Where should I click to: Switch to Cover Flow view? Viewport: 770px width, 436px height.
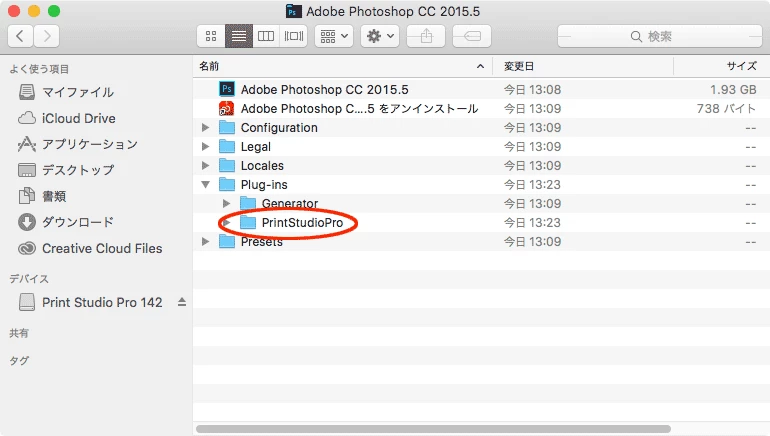click(x=294, y=36)
